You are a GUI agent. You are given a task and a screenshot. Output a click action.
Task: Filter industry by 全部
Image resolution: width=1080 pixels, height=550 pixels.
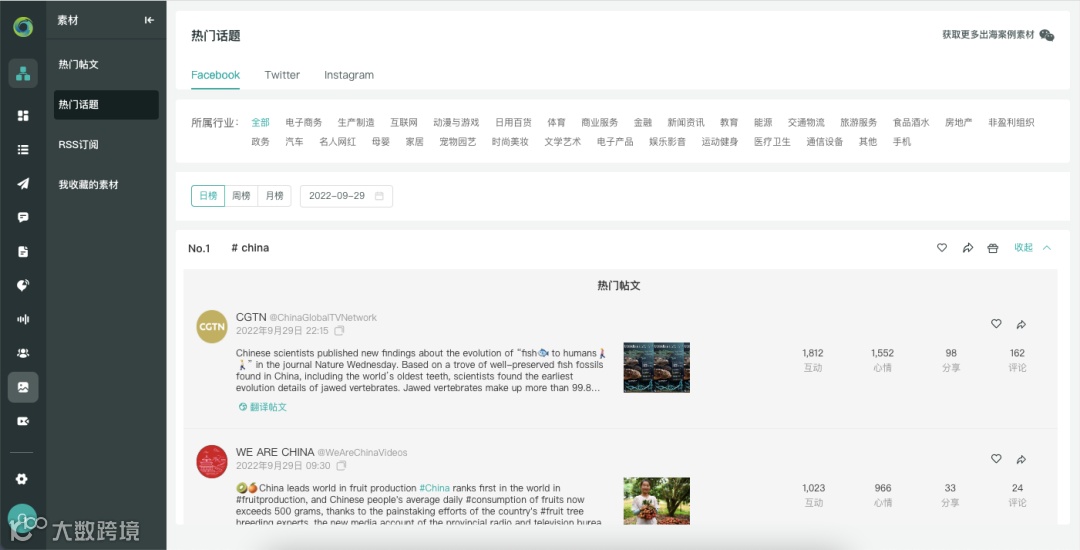pyautogui.click(x=260, y=123)
